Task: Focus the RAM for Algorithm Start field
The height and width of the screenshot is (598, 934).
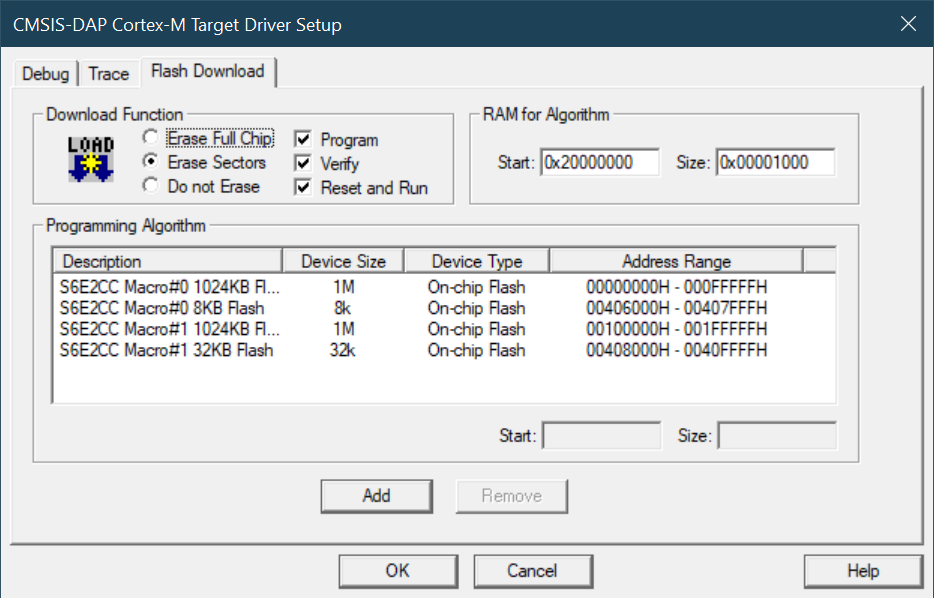Action: [x=600, y=162]
